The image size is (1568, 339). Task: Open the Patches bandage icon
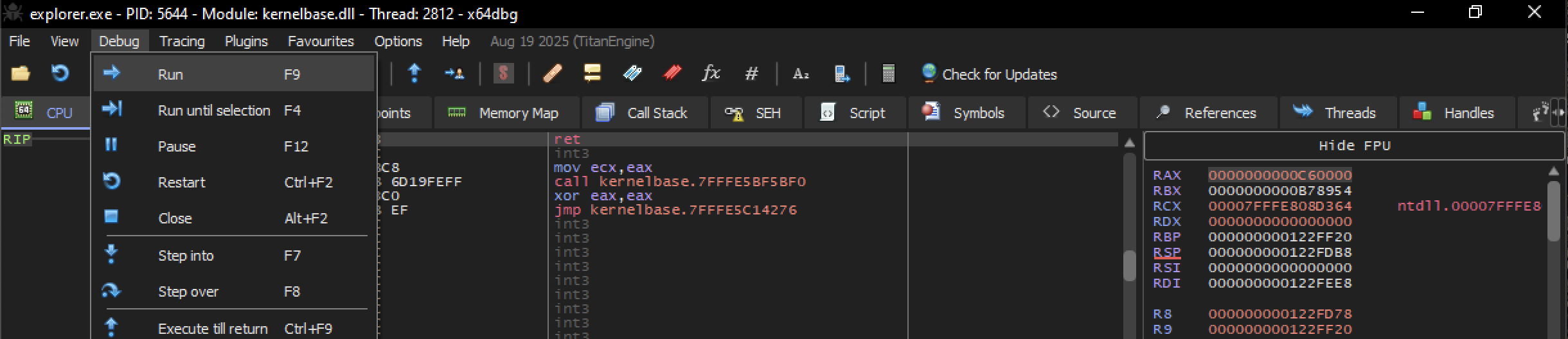pos(553,74)
